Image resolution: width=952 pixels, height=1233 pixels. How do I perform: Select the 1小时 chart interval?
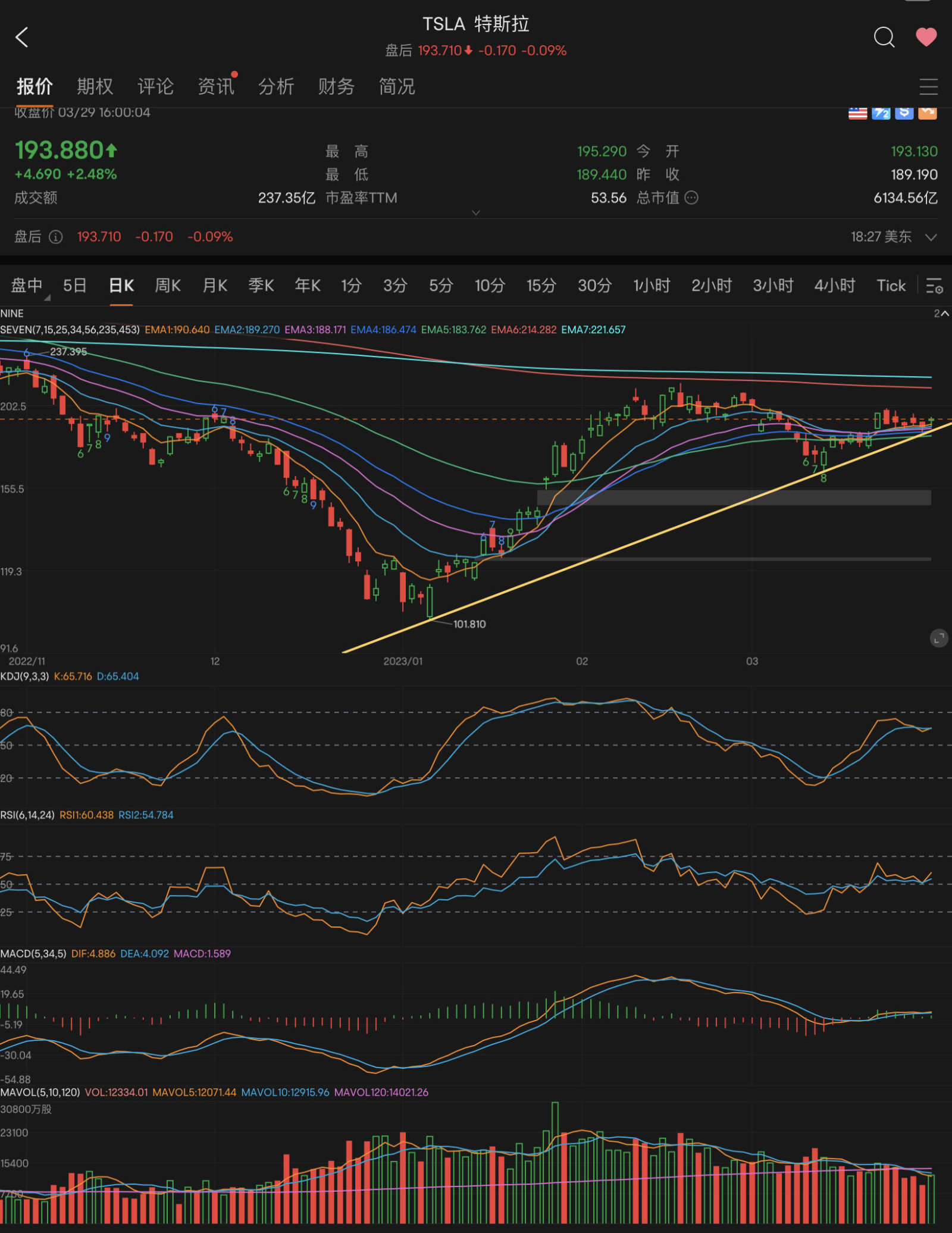tap(652, 286)
